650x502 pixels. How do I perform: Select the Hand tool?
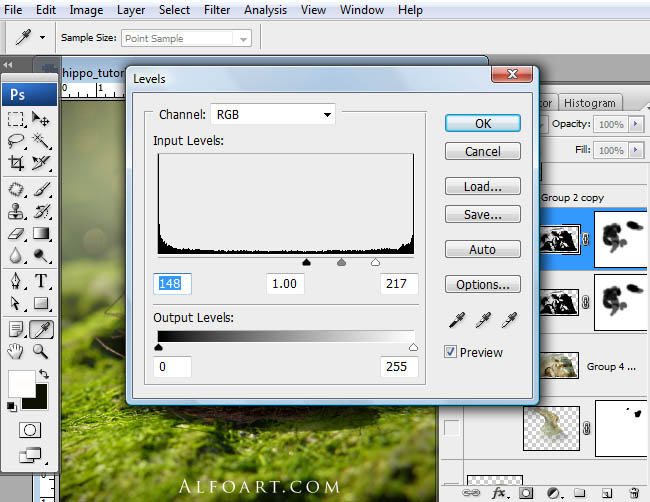tap(16, 351)
